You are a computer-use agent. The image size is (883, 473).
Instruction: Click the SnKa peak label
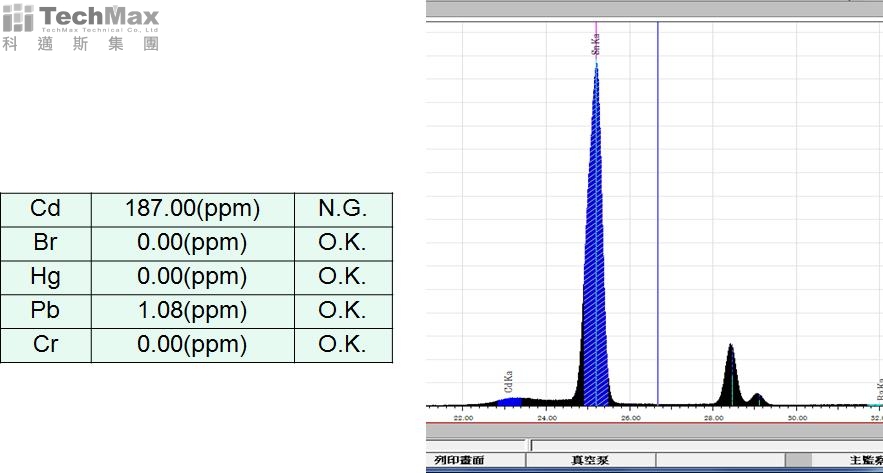pos(596,44)
